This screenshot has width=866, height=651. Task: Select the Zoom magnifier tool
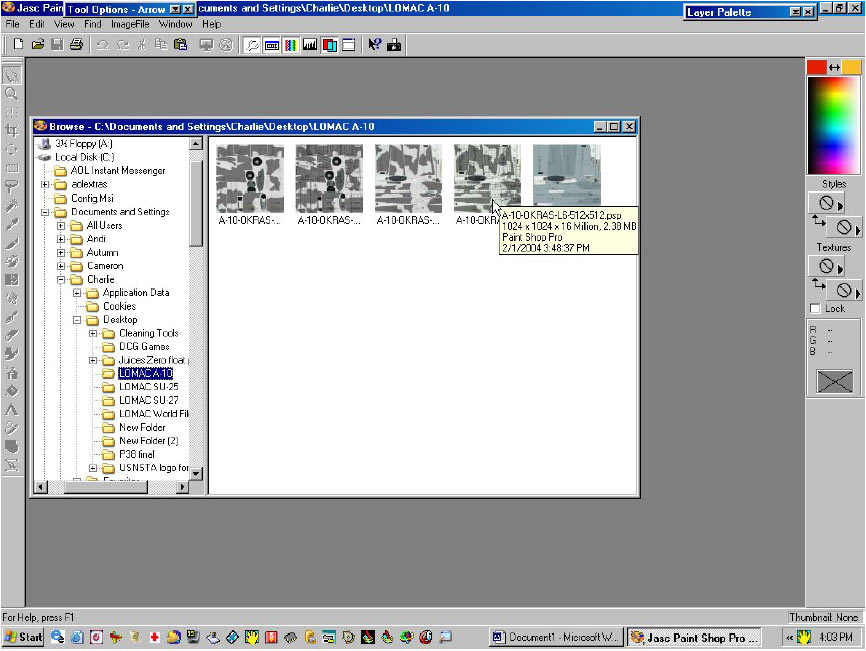click(x=12, y=93)
